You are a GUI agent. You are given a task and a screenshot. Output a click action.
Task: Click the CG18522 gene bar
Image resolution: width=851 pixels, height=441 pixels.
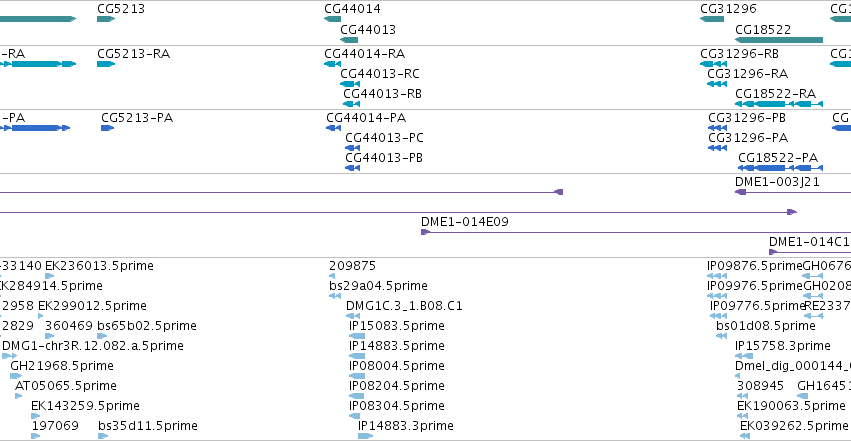pyautogui.click(x=779, y=40)
